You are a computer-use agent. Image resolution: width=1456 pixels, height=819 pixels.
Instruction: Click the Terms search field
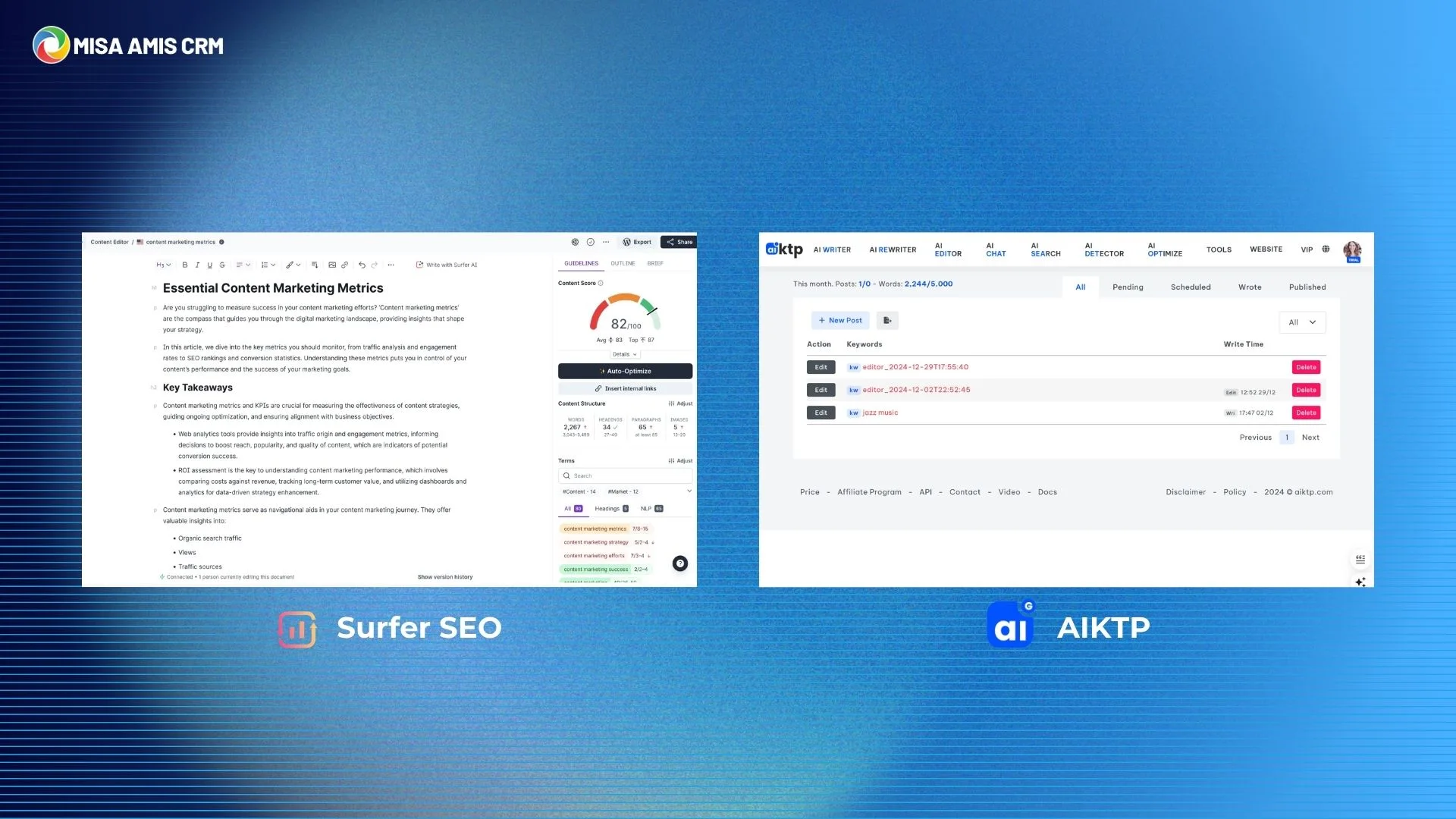pos(625,476)
